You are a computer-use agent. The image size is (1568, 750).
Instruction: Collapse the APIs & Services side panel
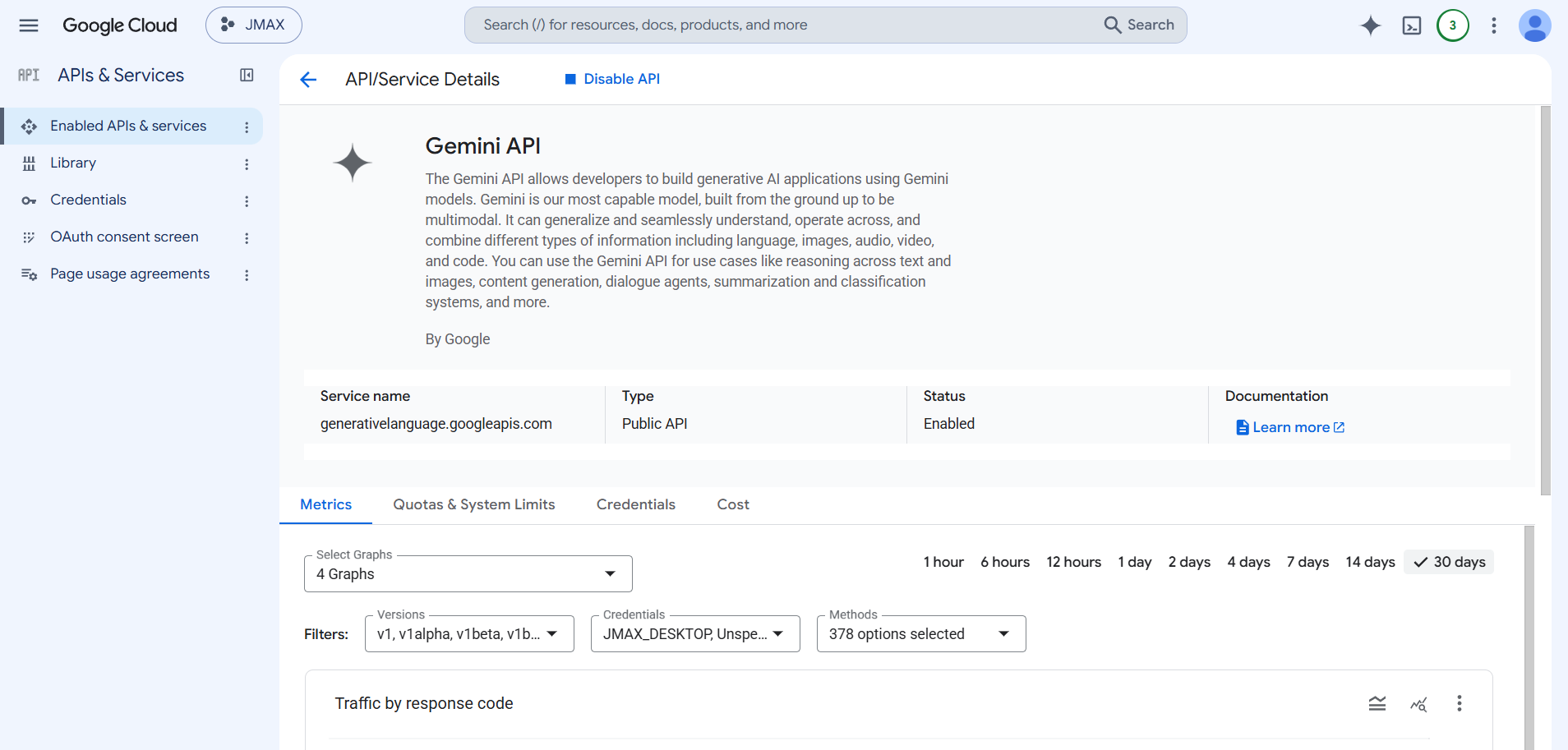coord(247,75)
